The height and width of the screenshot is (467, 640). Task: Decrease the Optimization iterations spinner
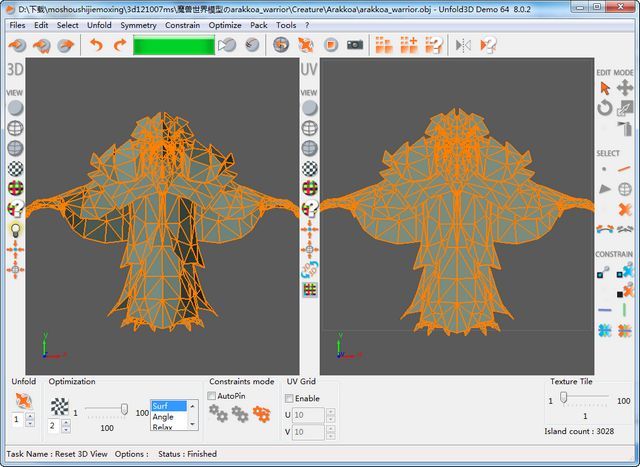pos(66,429)
